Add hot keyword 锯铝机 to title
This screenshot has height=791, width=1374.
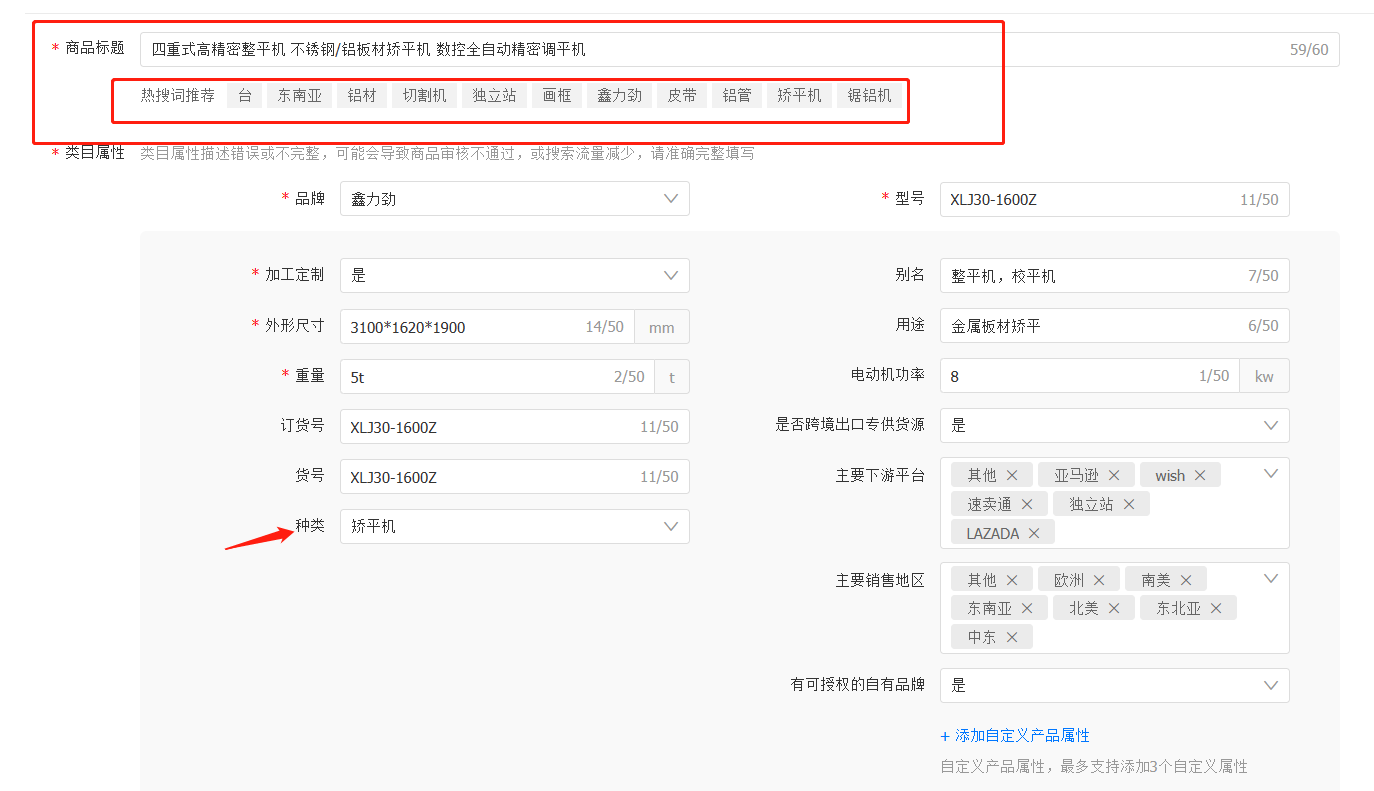coord(869,95)
